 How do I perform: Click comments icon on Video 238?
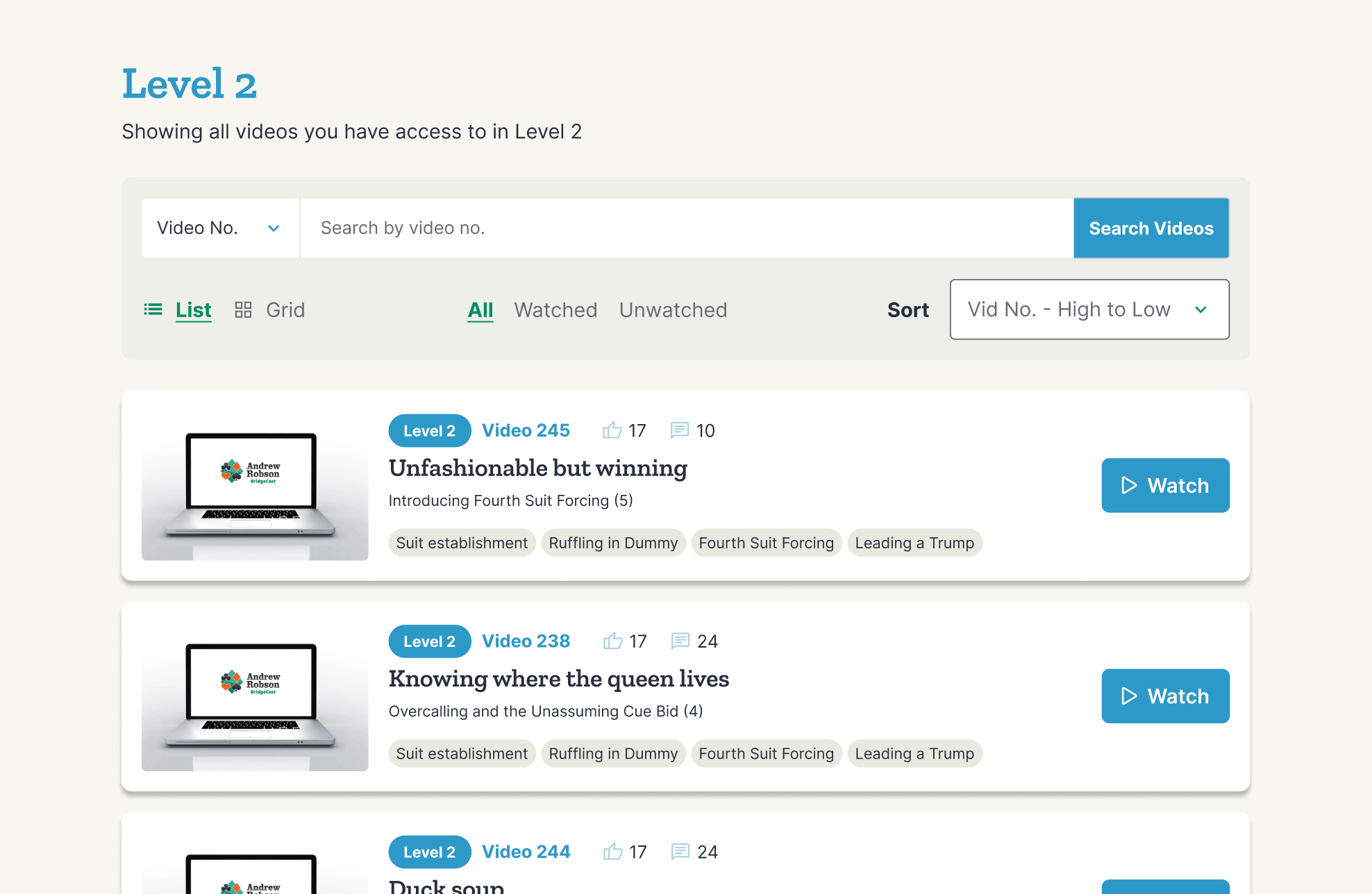point(680,641)
